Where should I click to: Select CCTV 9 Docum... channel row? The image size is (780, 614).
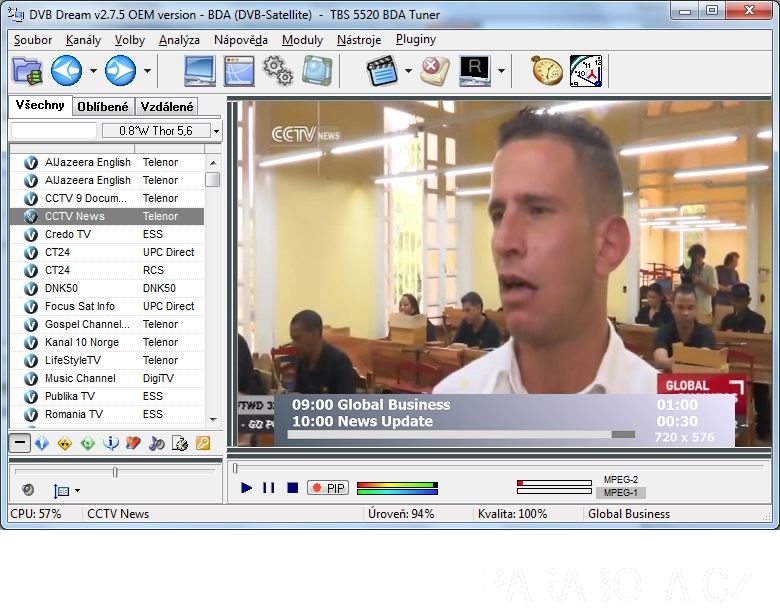tap(107, 198)
